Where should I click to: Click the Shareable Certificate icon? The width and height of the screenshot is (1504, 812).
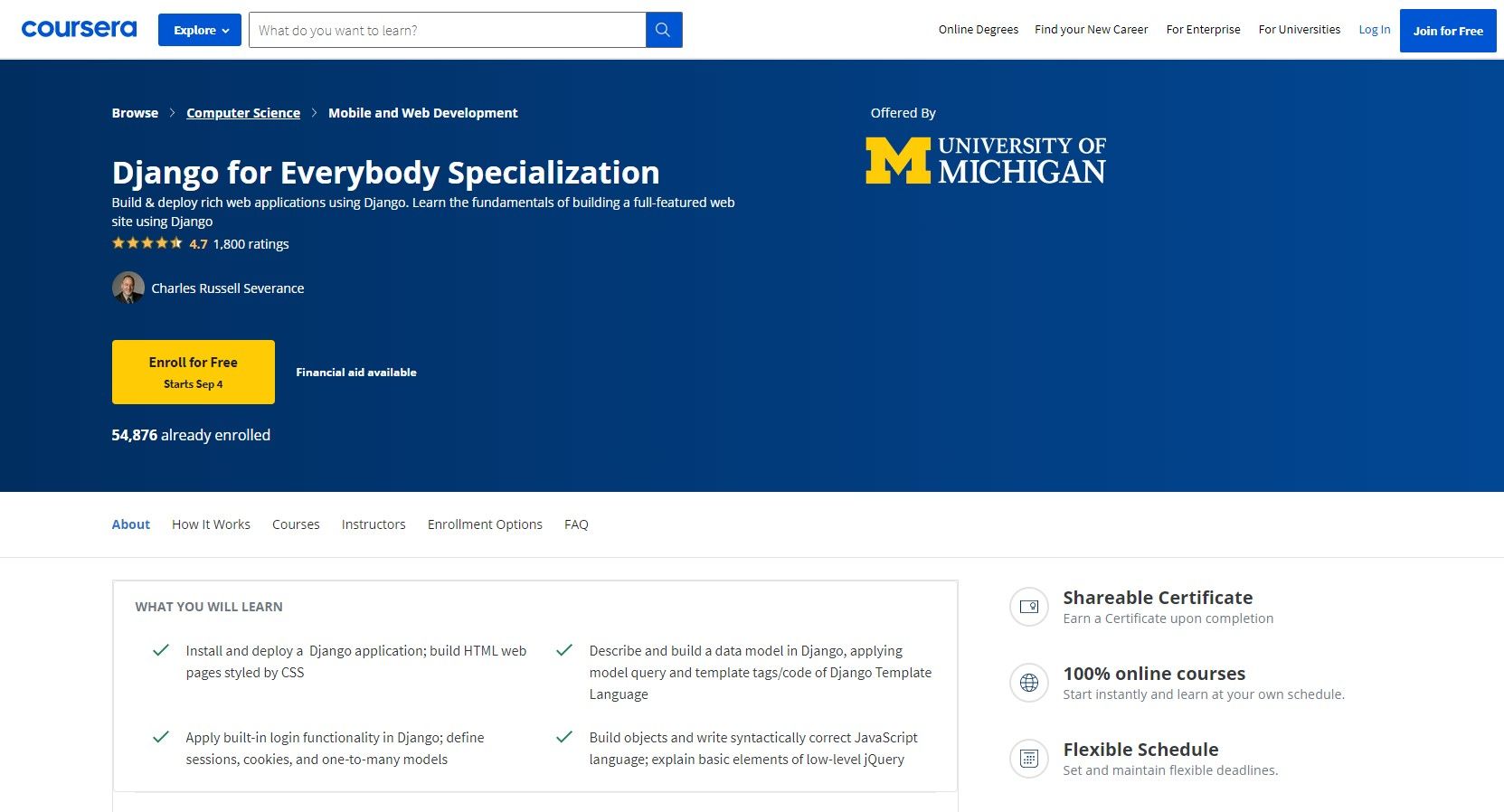tap(1028, 607)
